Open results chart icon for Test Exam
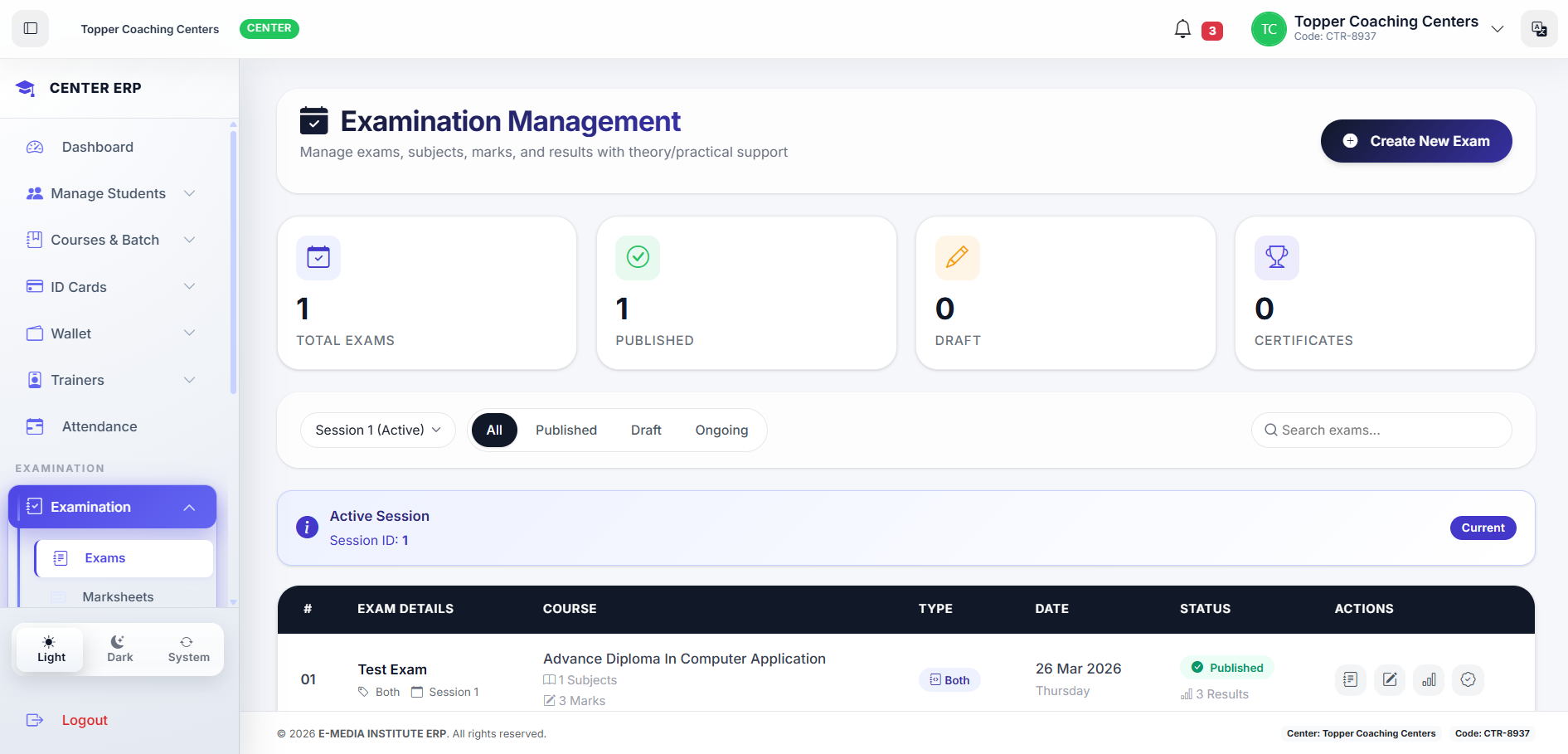 point(1429,679)
